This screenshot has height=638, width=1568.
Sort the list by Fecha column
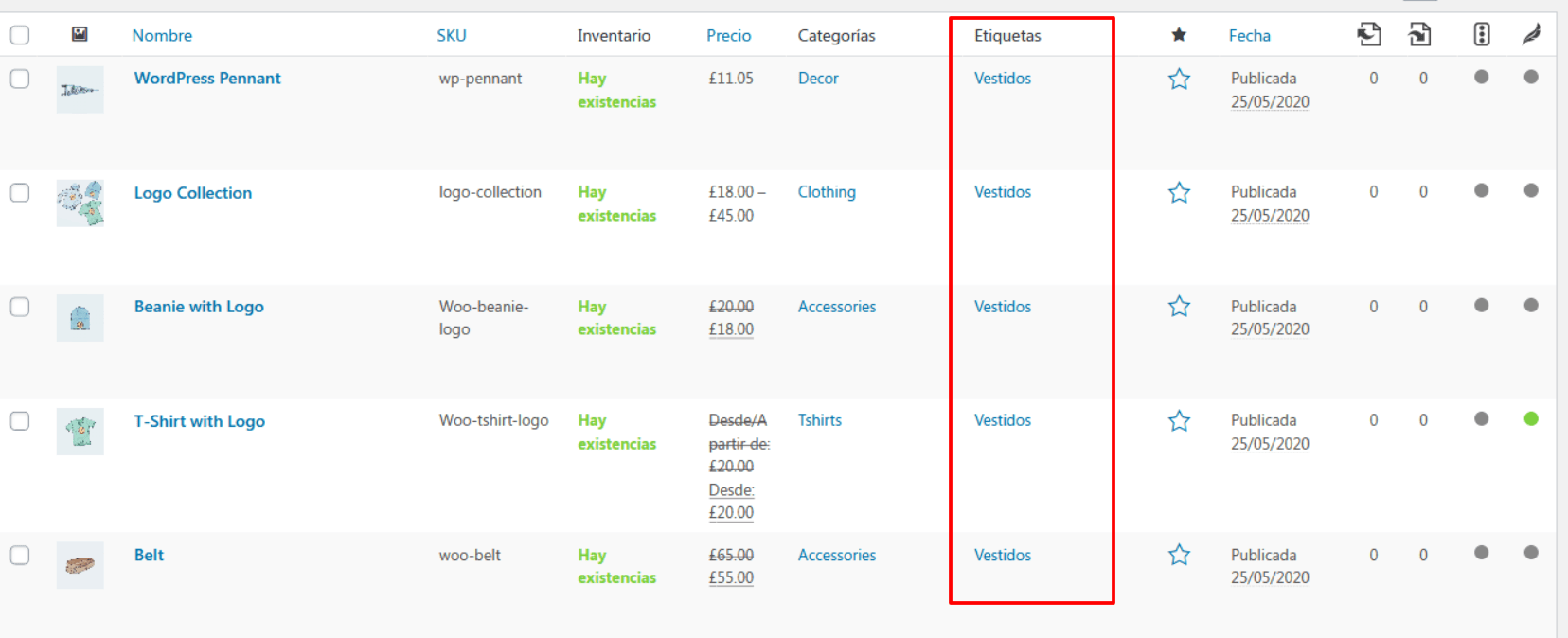coord(1250,35)
